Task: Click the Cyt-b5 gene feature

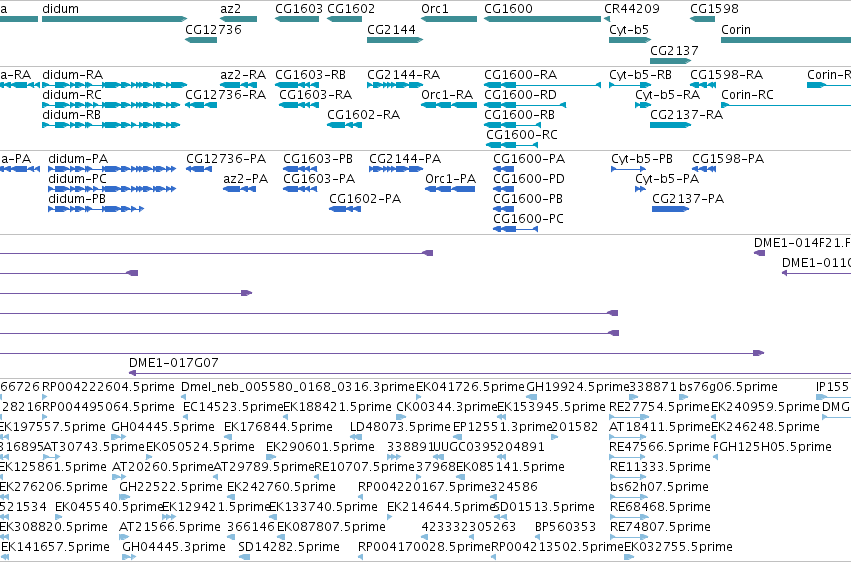Action: coord(630,40)
